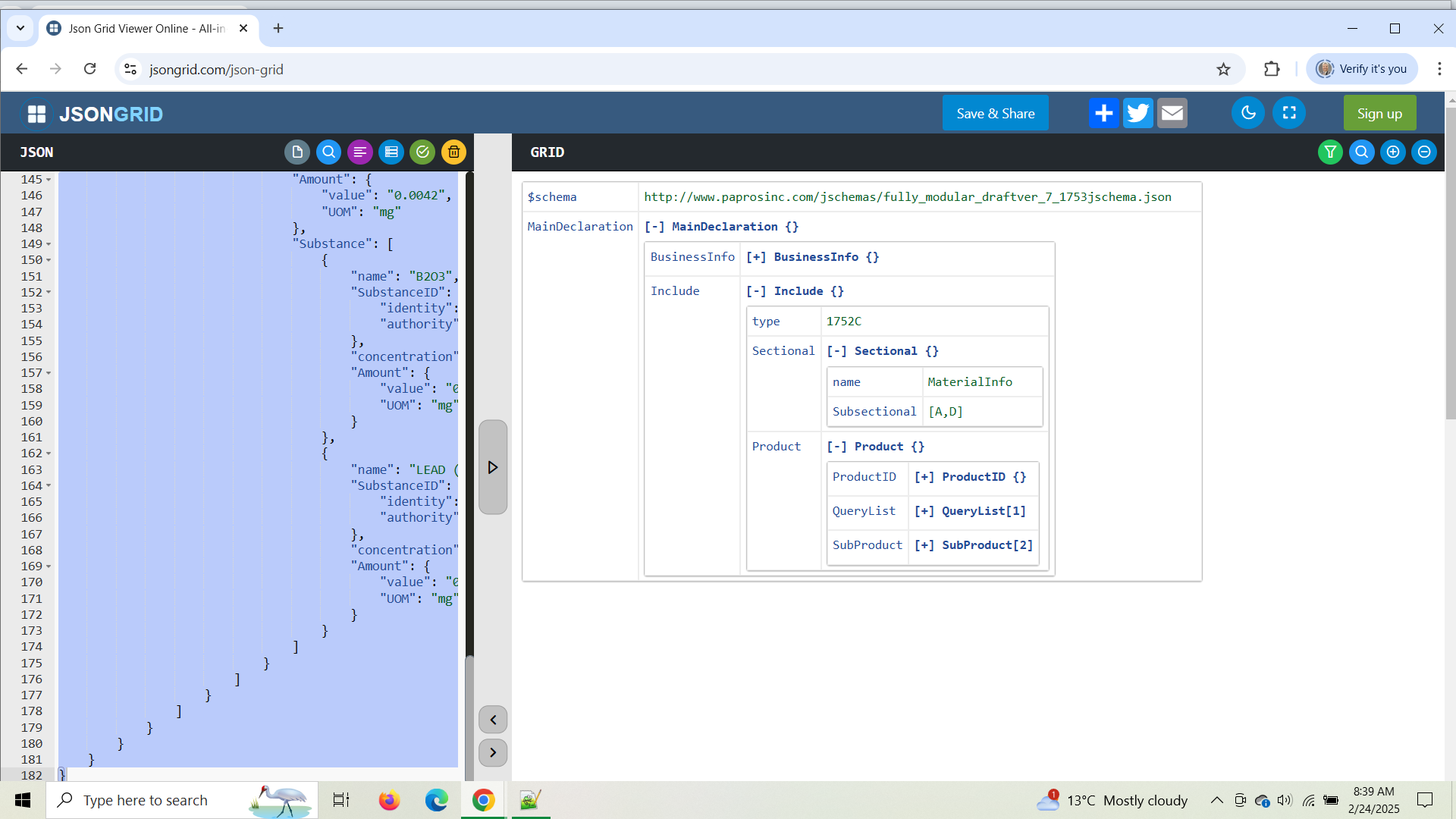Click the Sign up button
1456x819 pixels.
point(1379,113)
